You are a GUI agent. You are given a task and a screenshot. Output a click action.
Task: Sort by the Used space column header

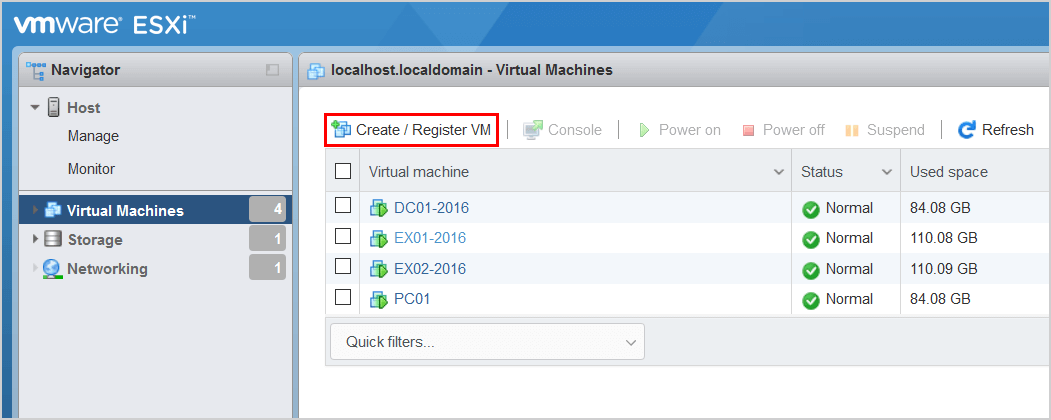948,172
